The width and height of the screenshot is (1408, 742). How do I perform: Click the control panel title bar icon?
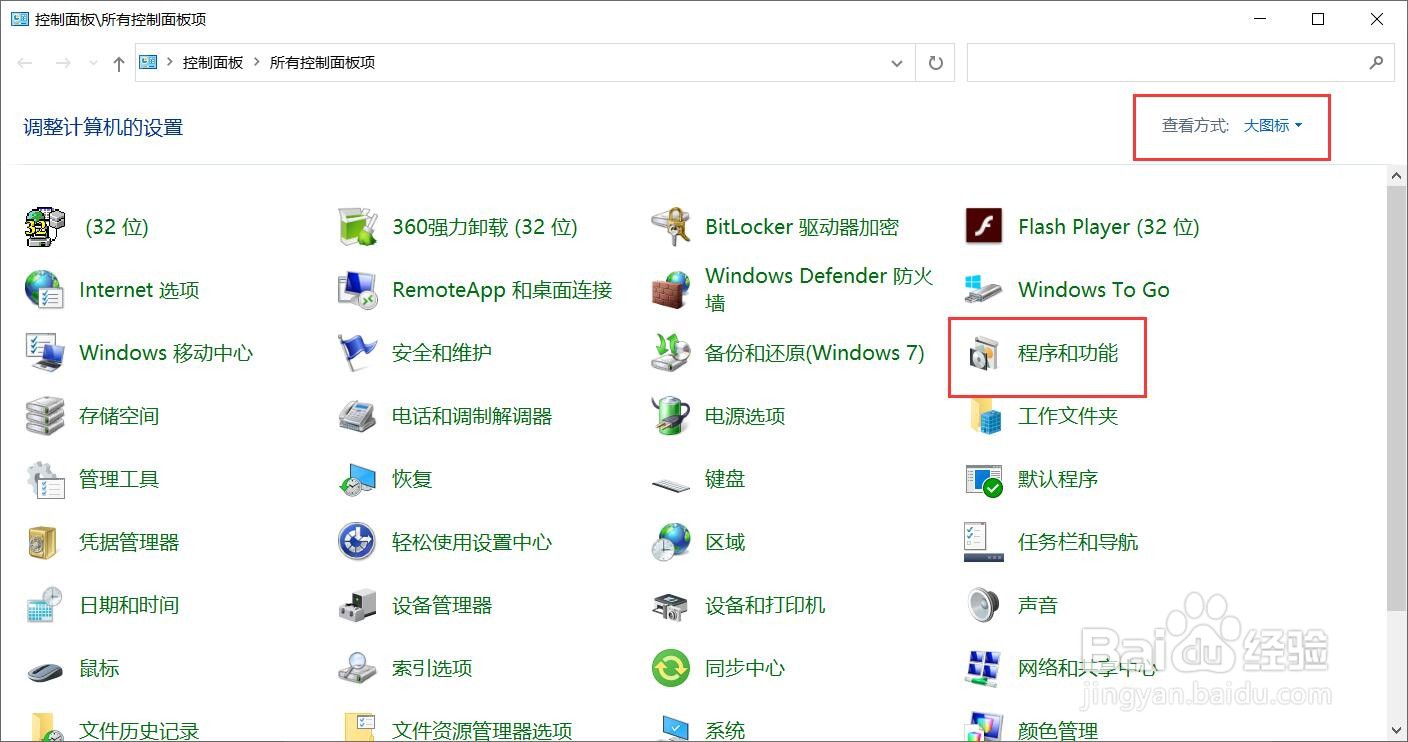(x=19, y=19)
